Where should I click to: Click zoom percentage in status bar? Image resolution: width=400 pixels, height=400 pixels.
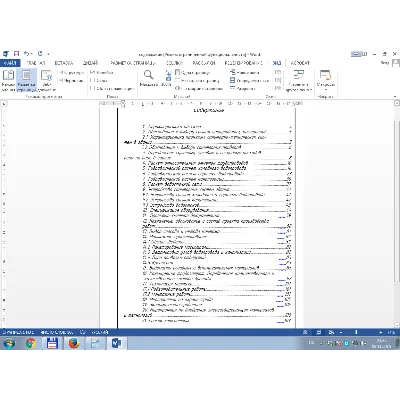click(392, 332)
